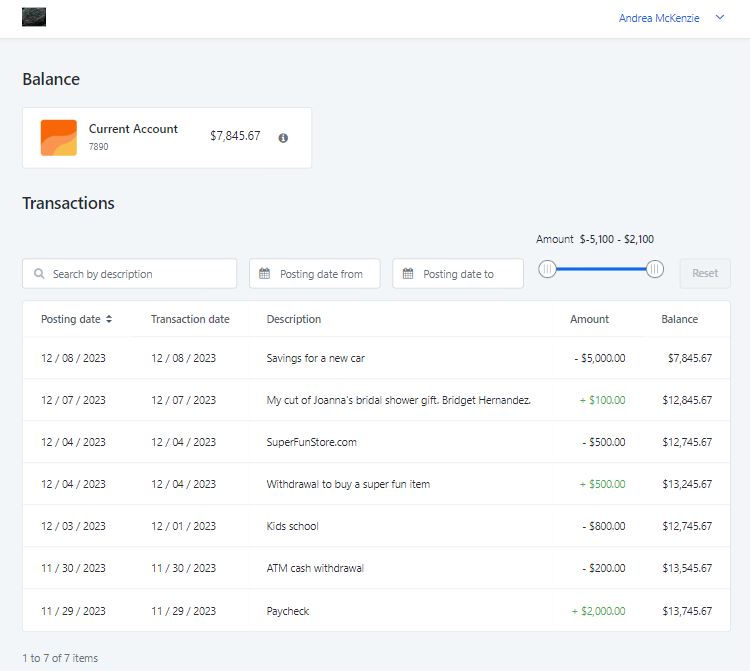Expand the Andrea McKenzie user menu chevron
Screen dimensions: 750x671
(x=720, y=18)
